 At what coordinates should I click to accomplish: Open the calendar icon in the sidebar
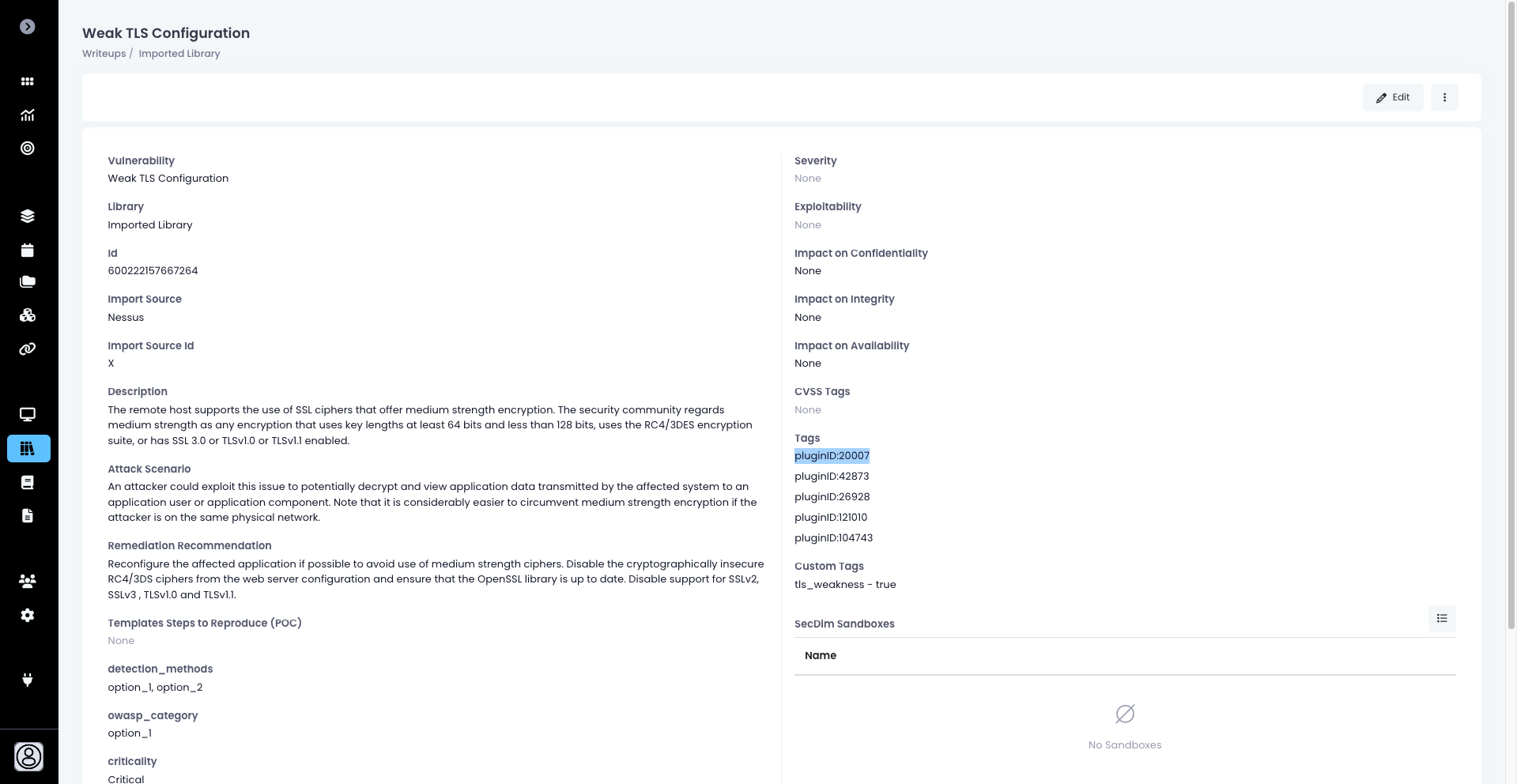pos(28,251)
